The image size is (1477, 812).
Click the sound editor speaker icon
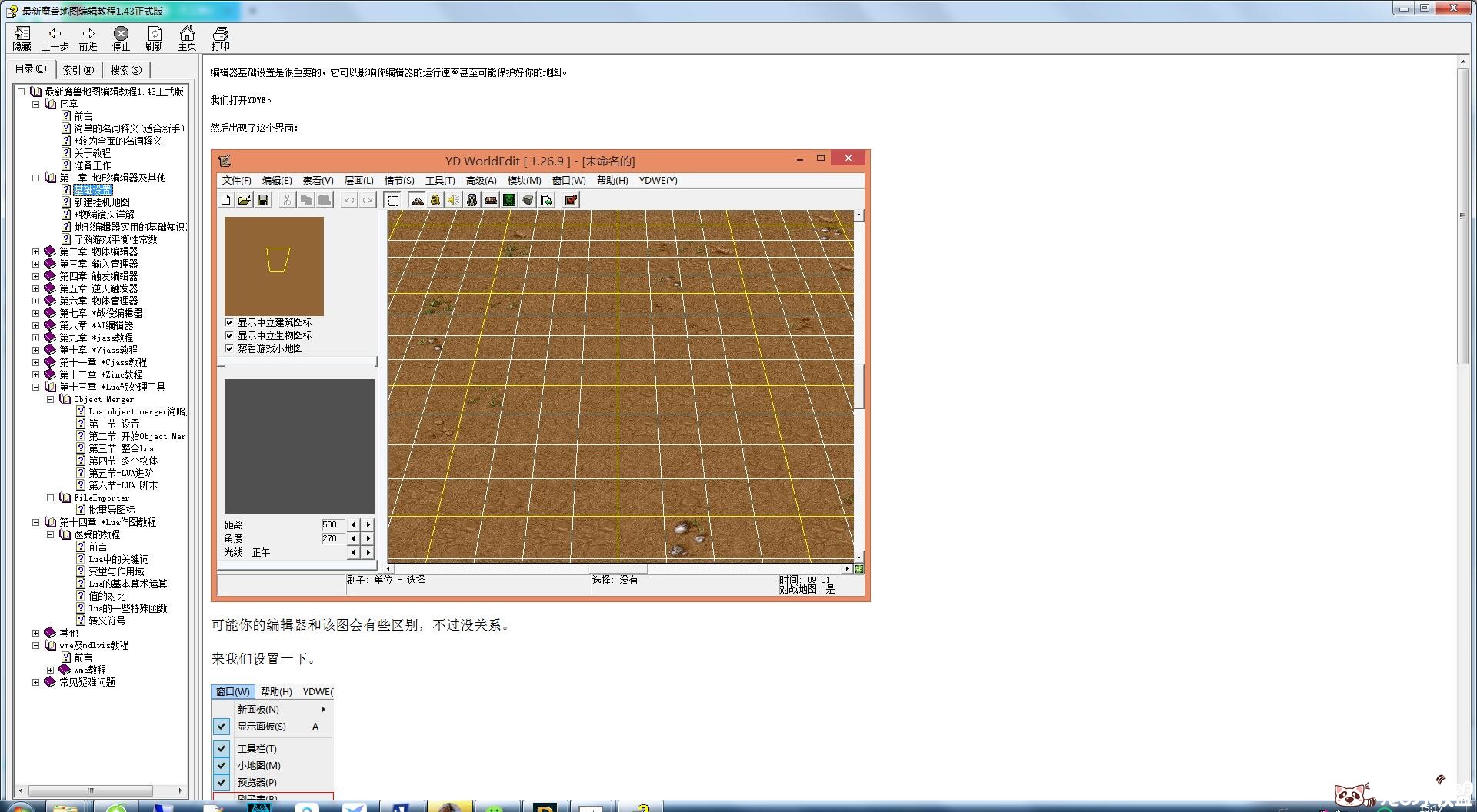click(x=454, y=200)
